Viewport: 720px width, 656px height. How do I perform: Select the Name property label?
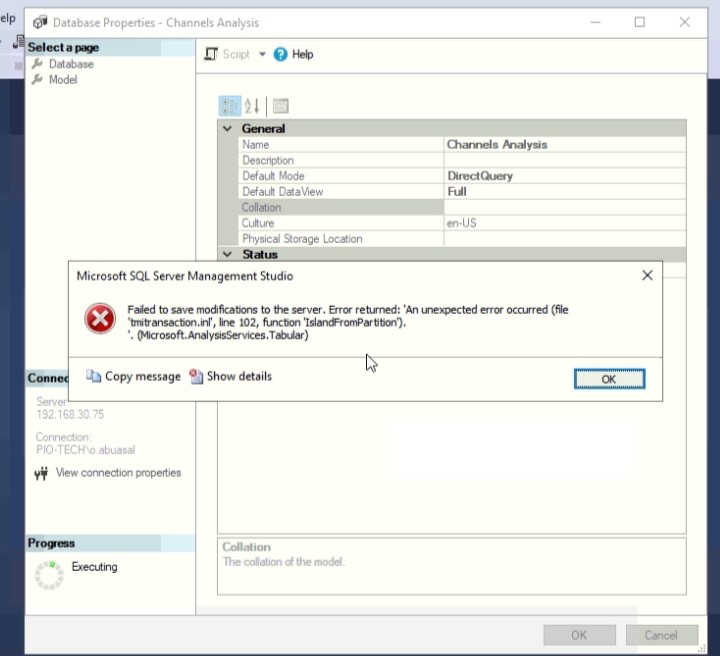pos(256,145)
